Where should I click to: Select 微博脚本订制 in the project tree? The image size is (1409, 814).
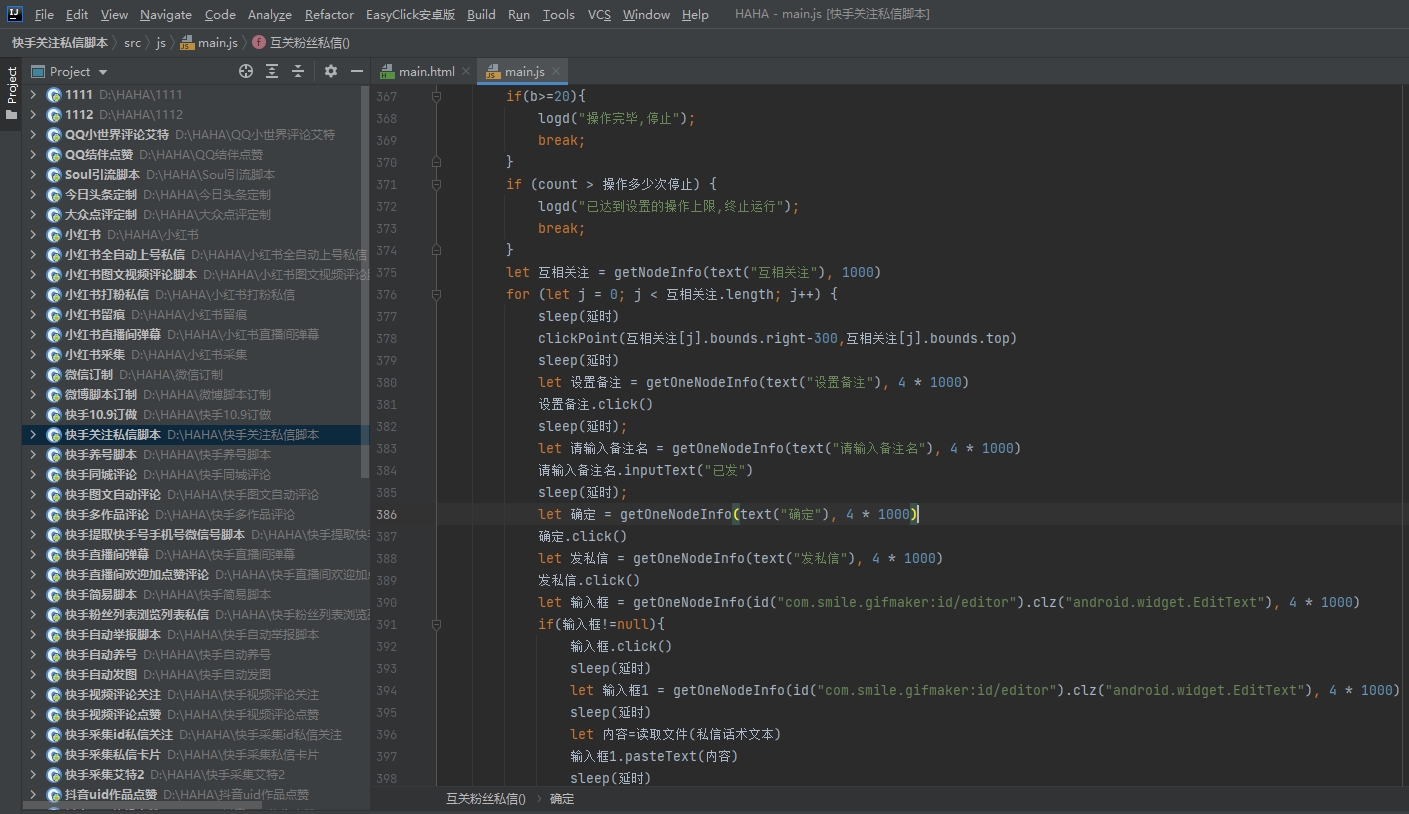[101, 395]
